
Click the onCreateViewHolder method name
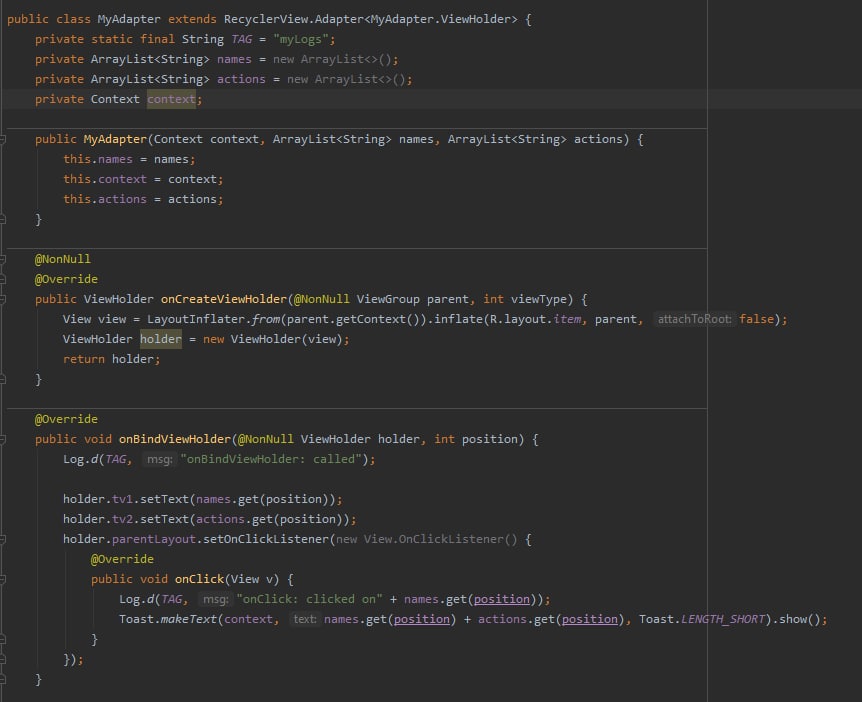pos(224,299)
